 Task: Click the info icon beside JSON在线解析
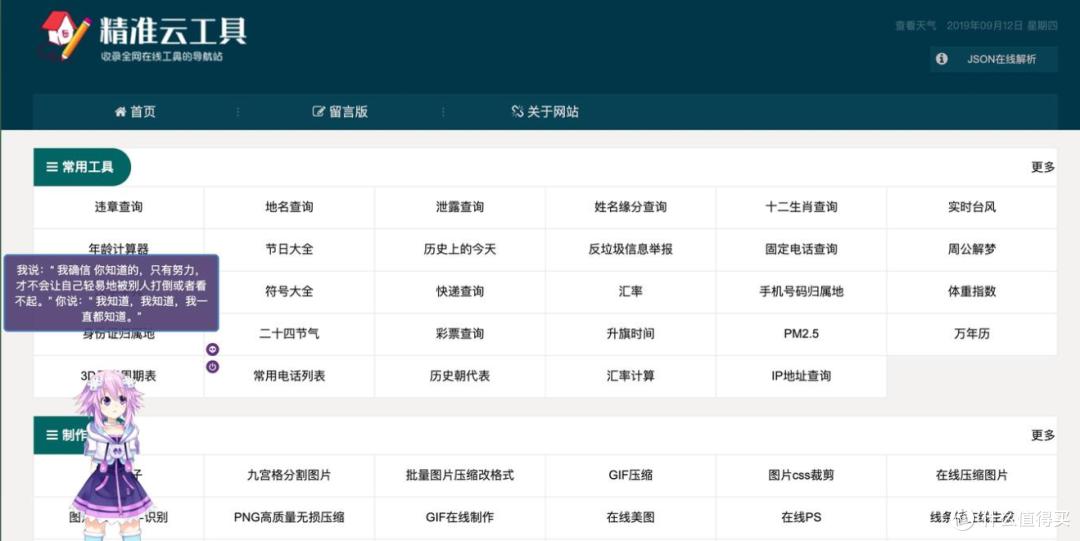942,59
